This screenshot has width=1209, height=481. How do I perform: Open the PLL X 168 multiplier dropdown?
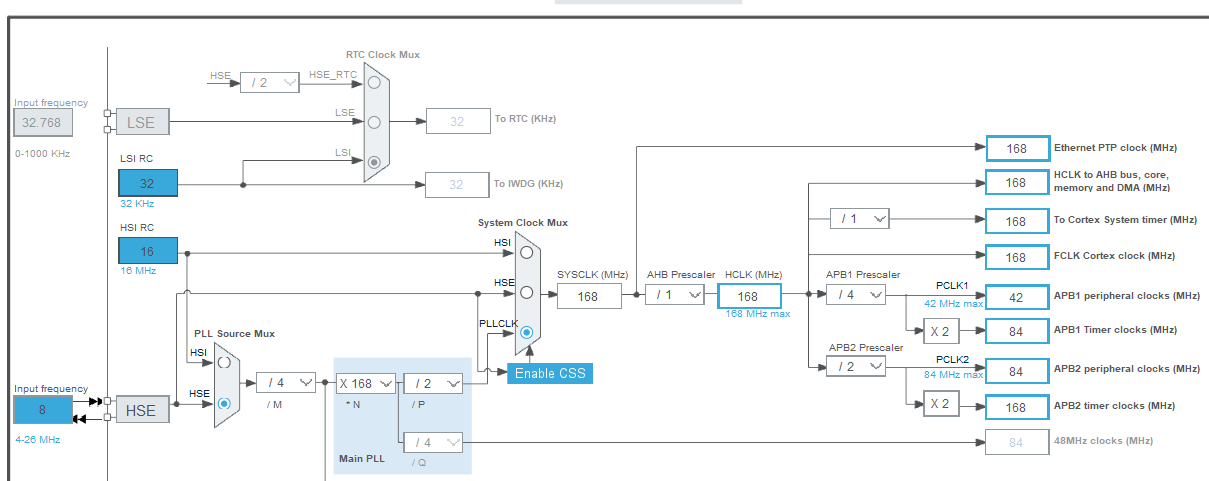point(366,383)
